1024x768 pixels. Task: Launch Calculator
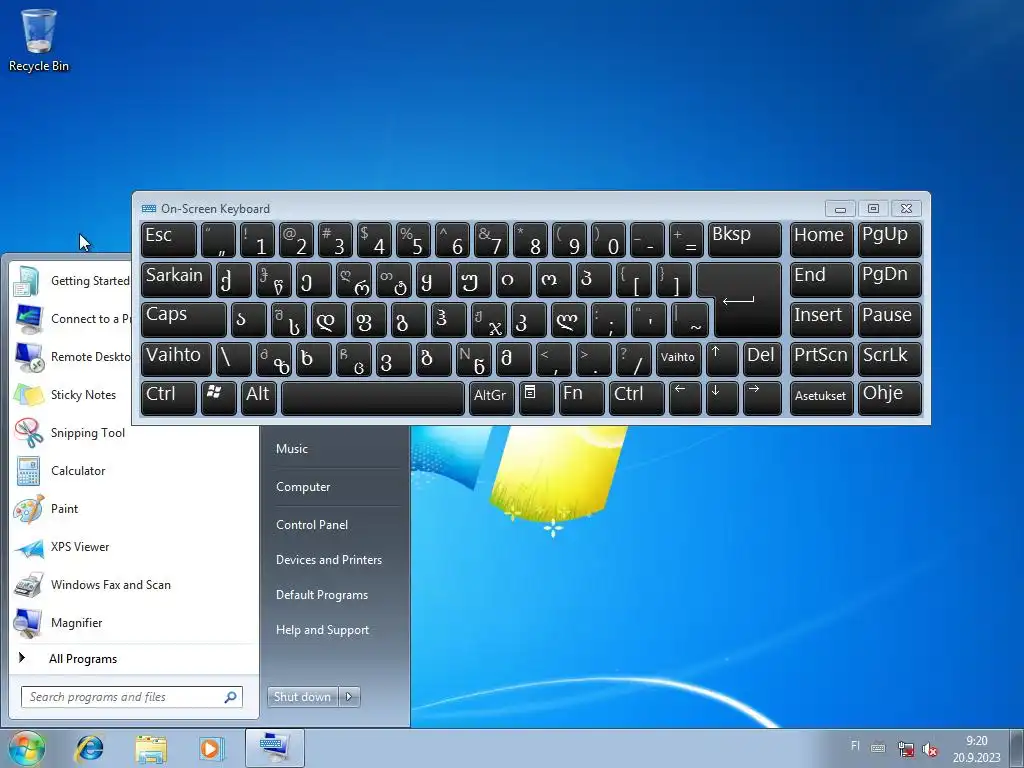(134, 471)
